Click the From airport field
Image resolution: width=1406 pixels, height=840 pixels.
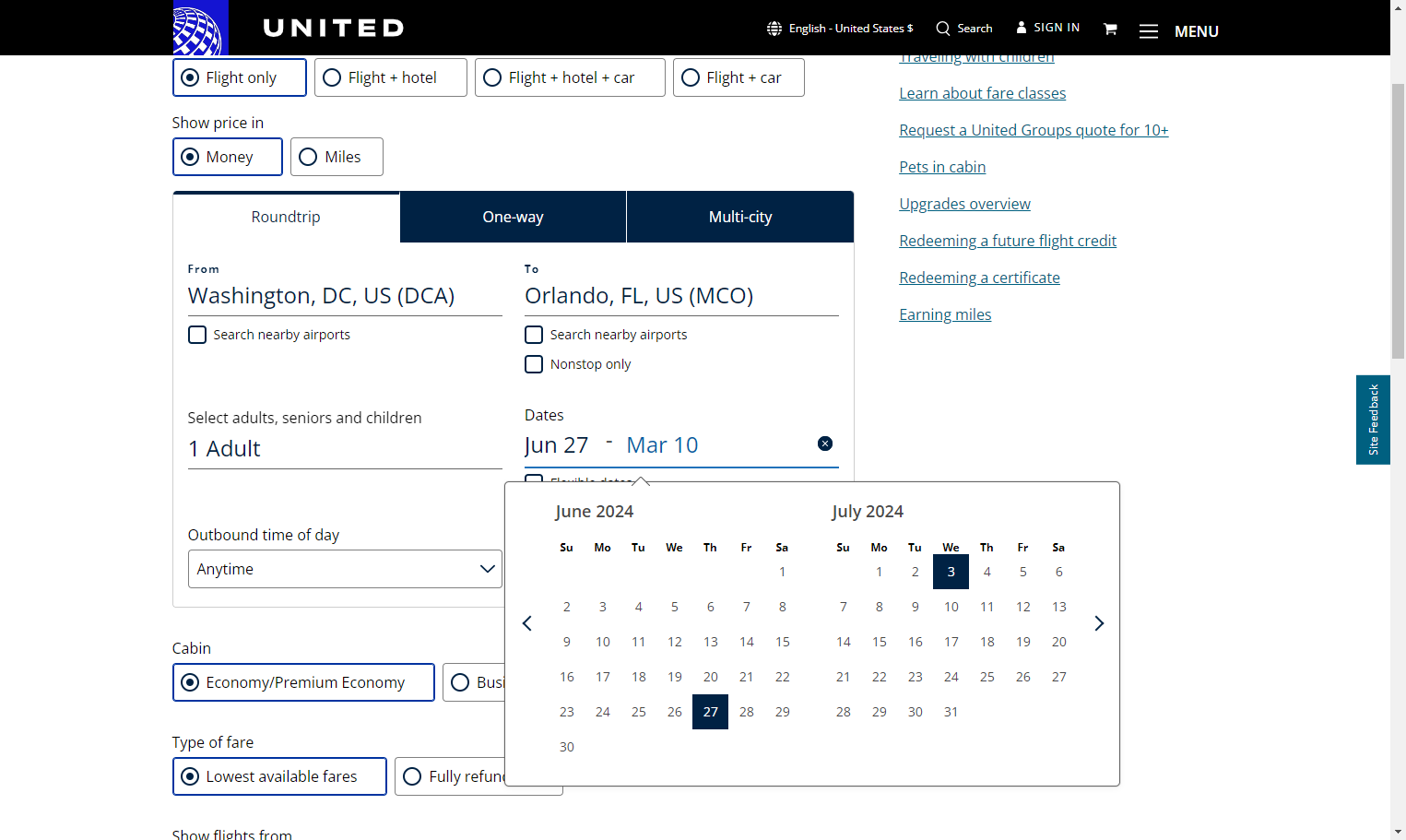click(x=345, y=296)
